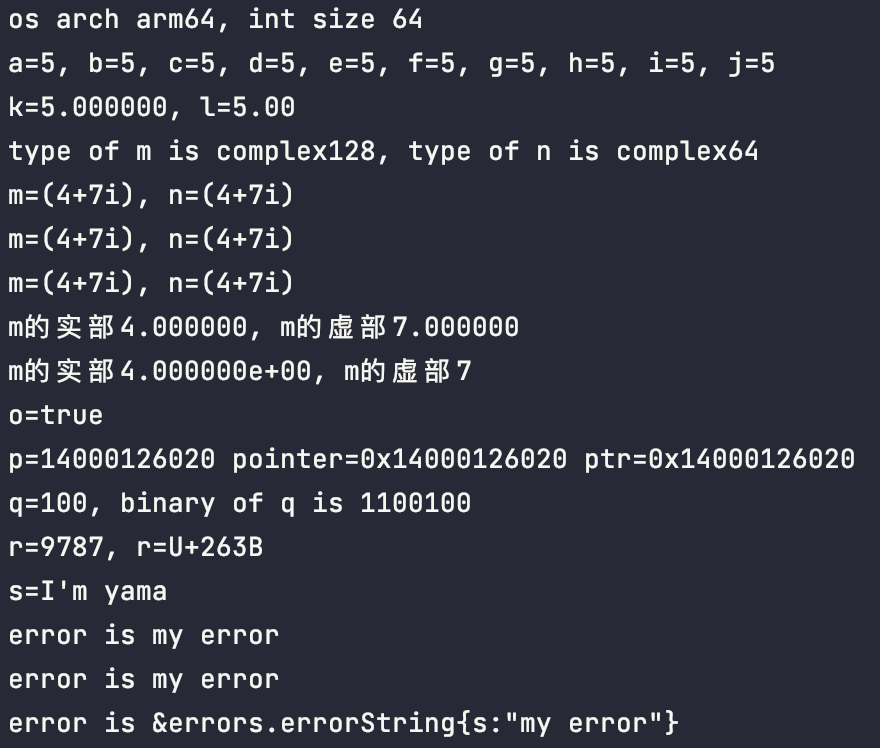Click the binary value '1100100'
880x748 pixels.
[415, 503]
